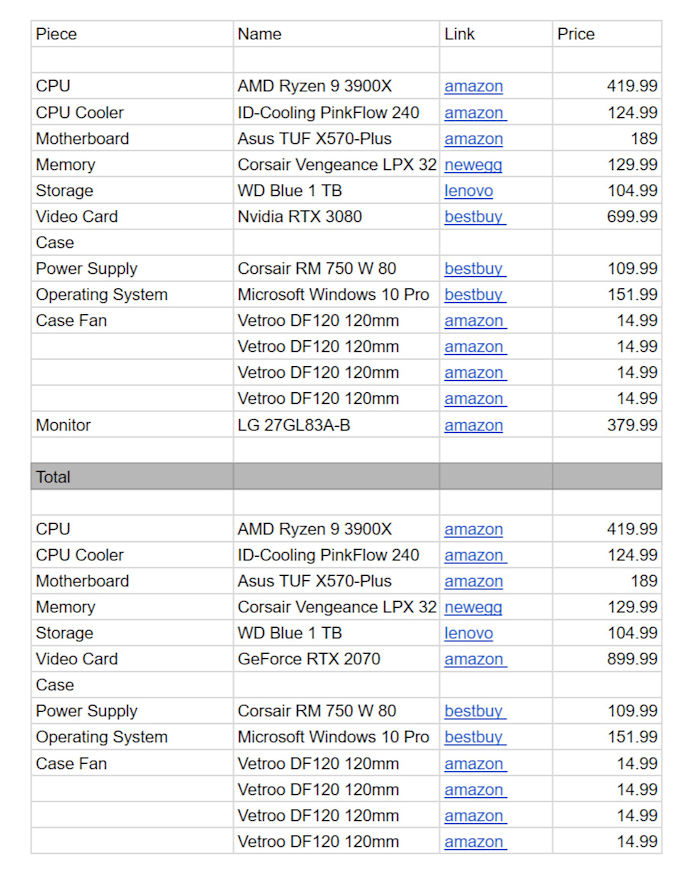Select the Link column header cell

(496, 34)
